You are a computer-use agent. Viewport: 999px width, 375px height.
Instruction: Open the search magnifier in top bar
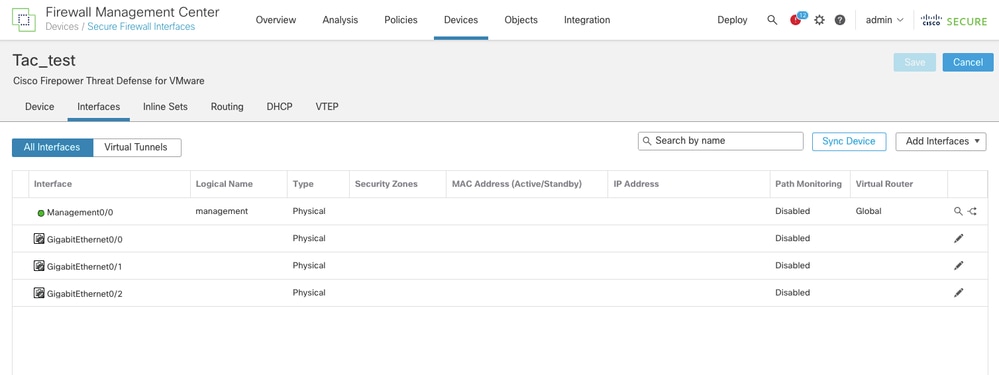(772, 20)
